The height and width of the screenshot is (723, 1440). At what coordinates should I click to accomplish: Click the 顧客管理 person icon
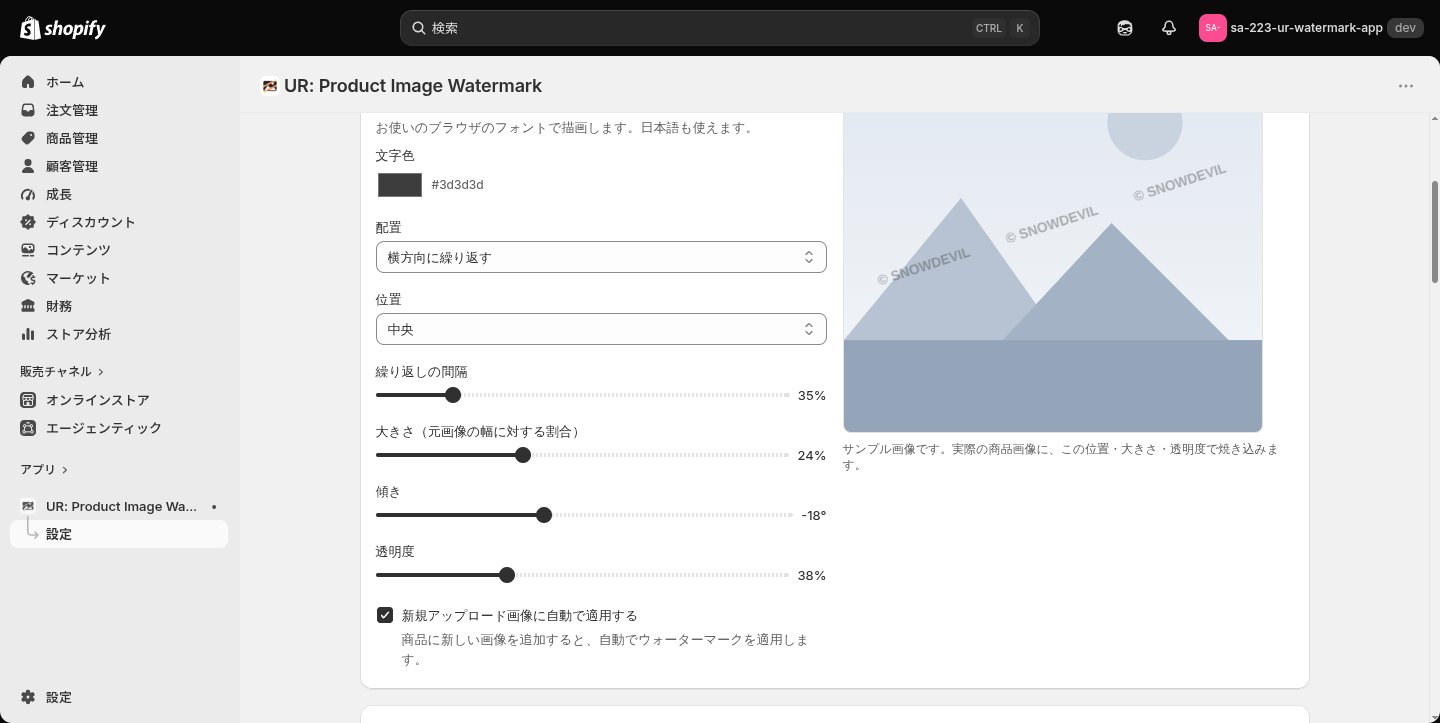click(x=28, y=166)
